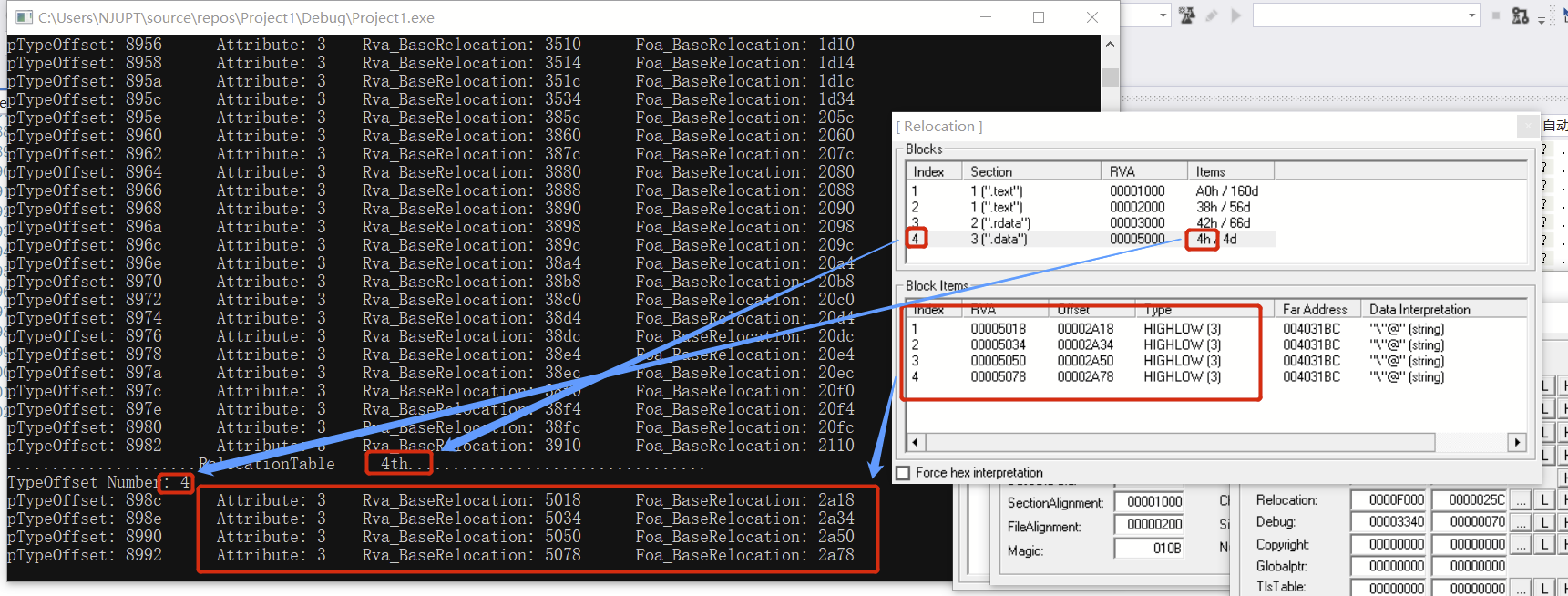Viewport: 1568px width, 596px height.
Task: Click the '...' button in the Copyright row
Action: tap(1521, 544)
